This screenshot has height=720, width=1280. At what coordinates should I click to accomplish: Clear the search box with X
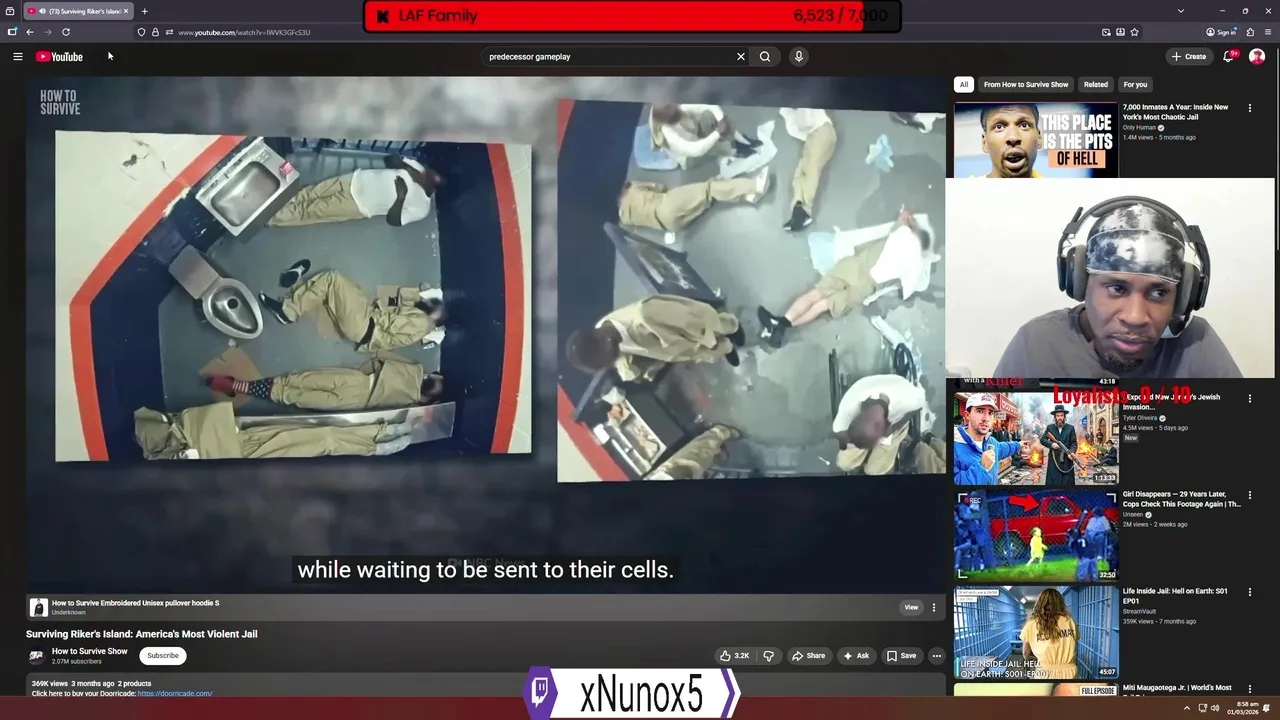pos(741,57)
